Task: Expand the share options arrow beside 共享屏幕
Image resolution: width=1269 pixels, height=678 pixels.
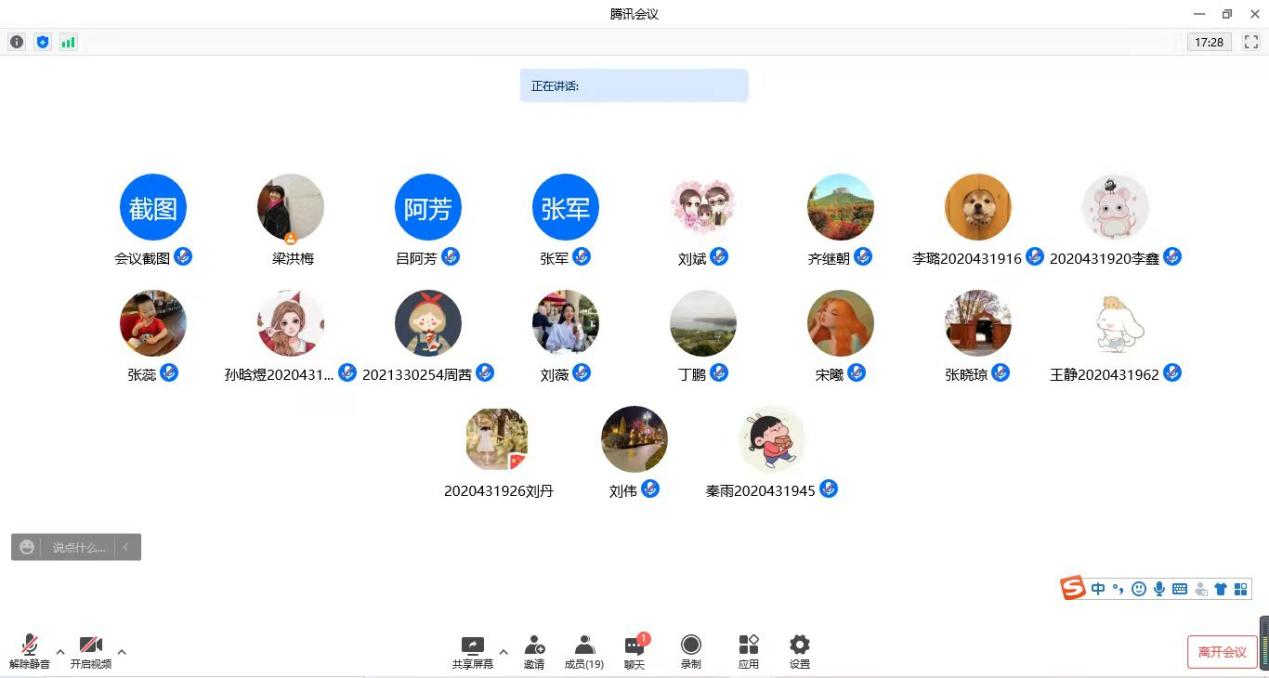Action: (x=503, y=652)
